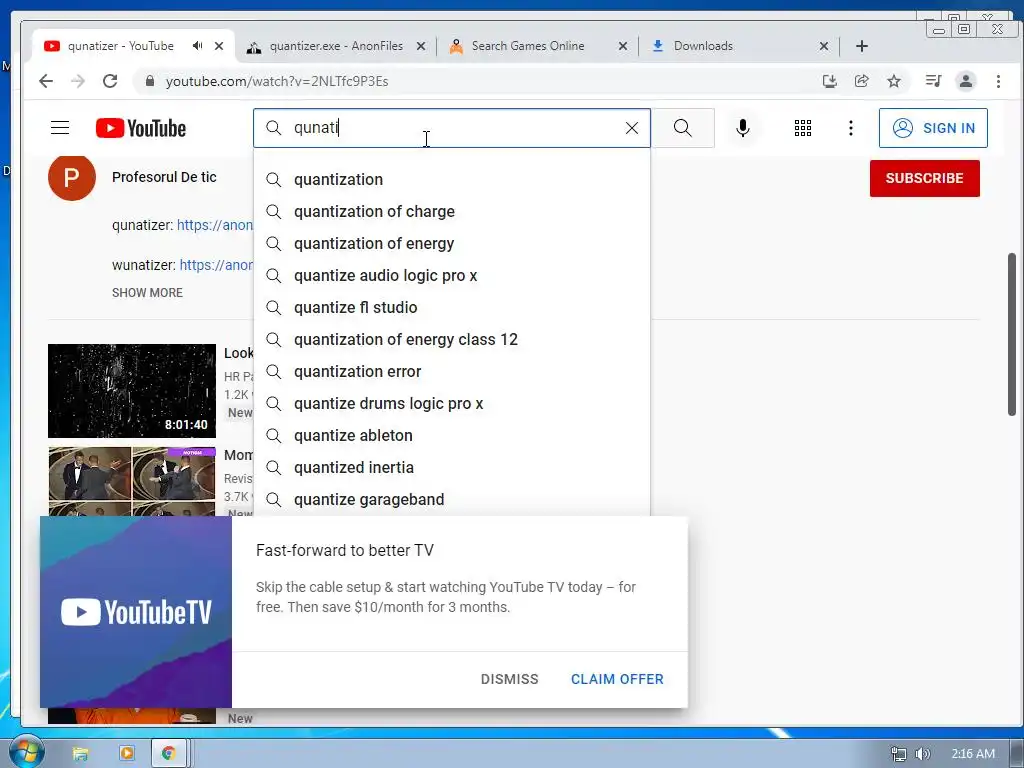
Task: Open YouTube apps grid
Action: click(803, 128)
